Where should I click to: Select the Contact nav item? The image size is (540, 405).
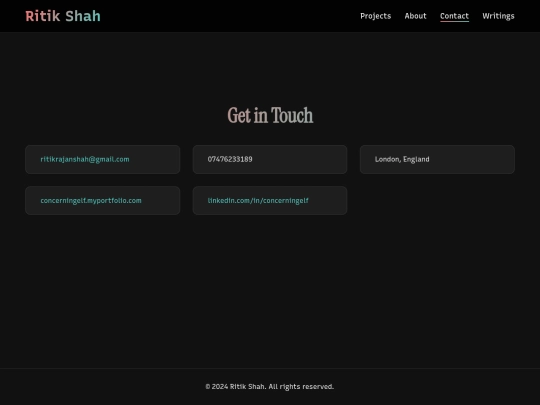454,16
